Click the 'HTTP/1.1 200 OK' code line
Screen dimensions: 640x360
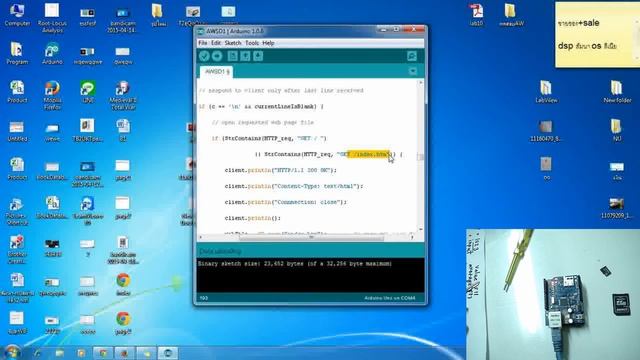(280, 170)
